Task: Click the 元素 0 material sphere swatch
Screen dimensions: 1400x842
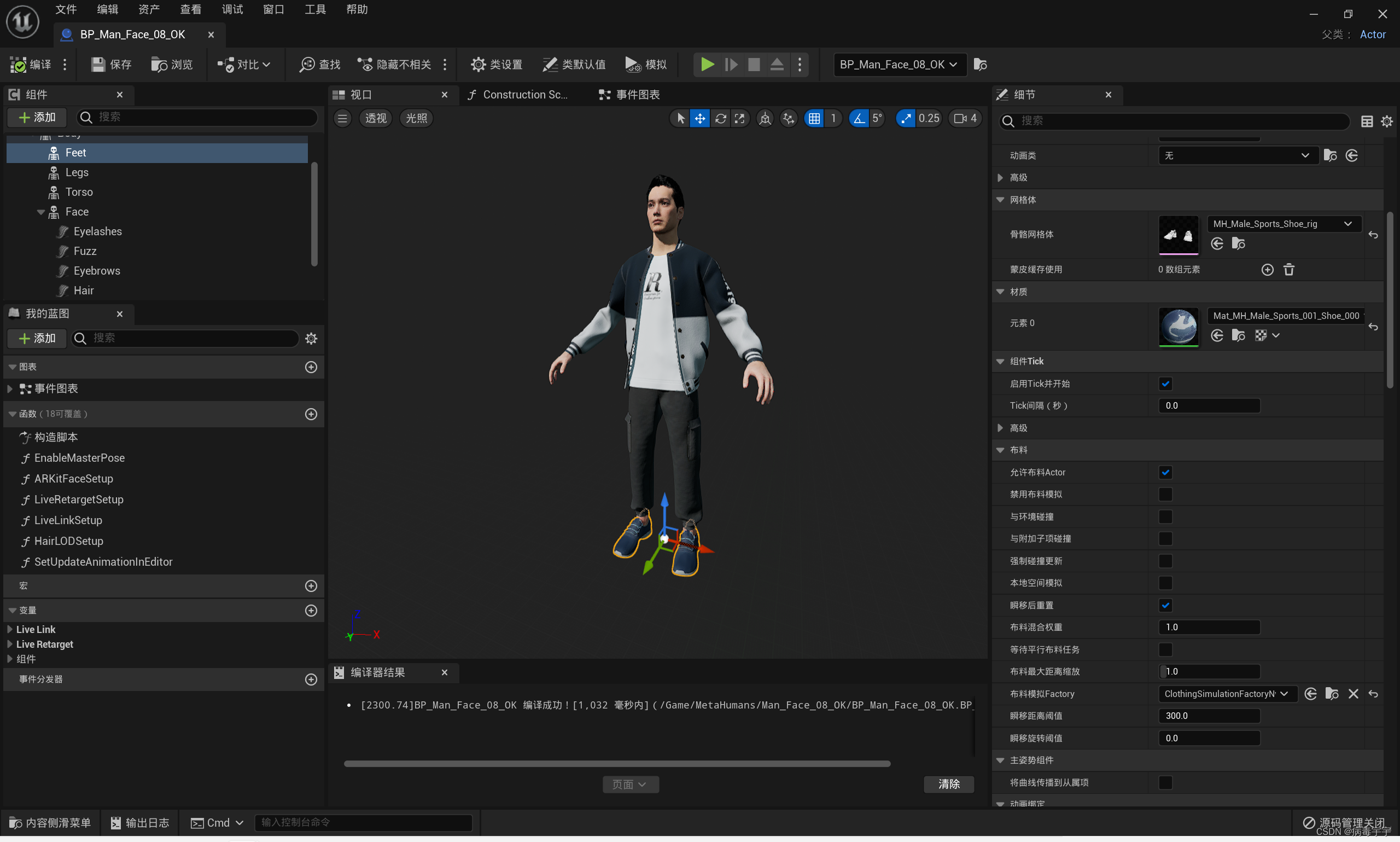Action: [x=1179, y=327]
